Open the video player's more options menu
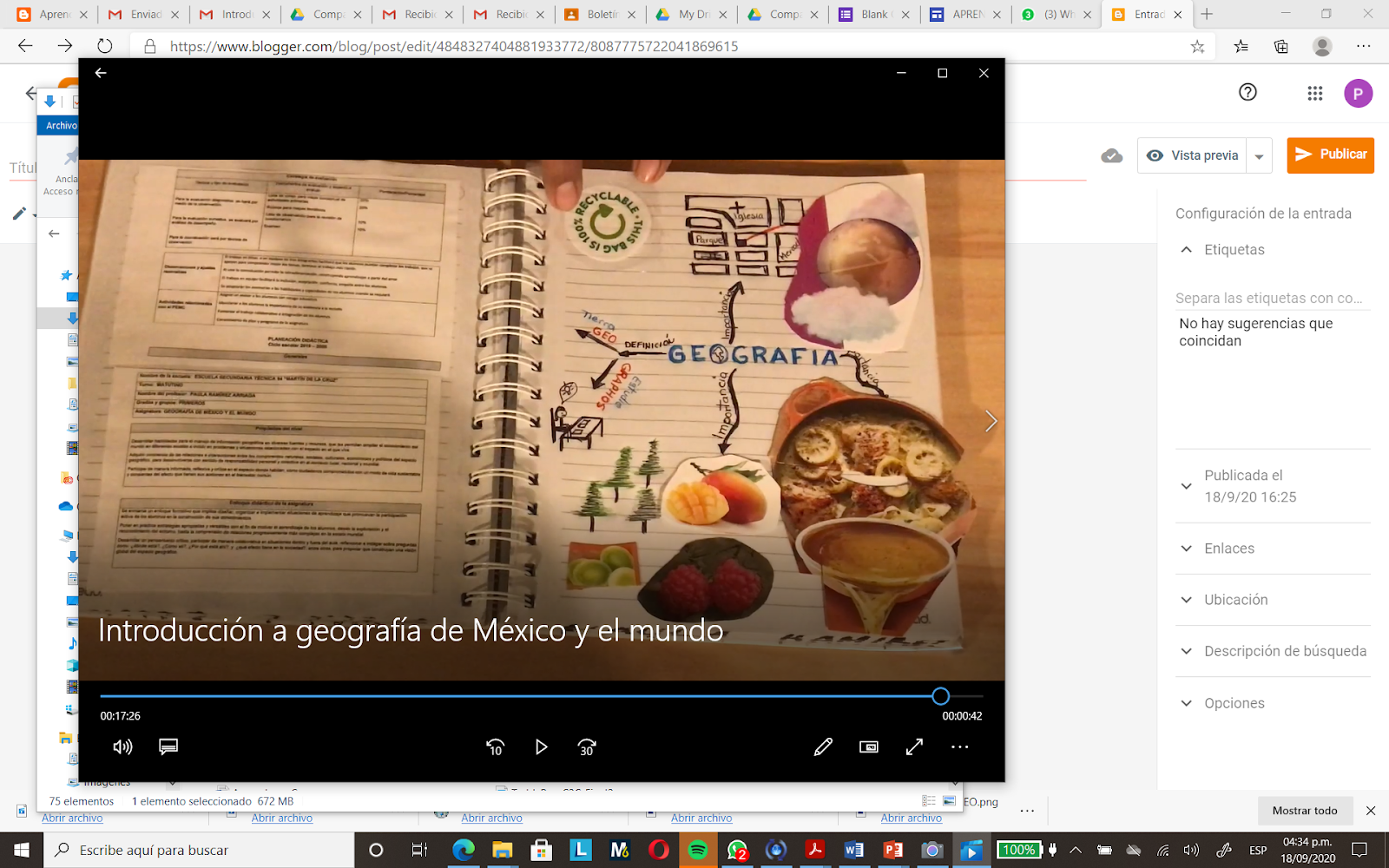Image resolution: width=1389 pixels, height=868 pixels. 959,746
